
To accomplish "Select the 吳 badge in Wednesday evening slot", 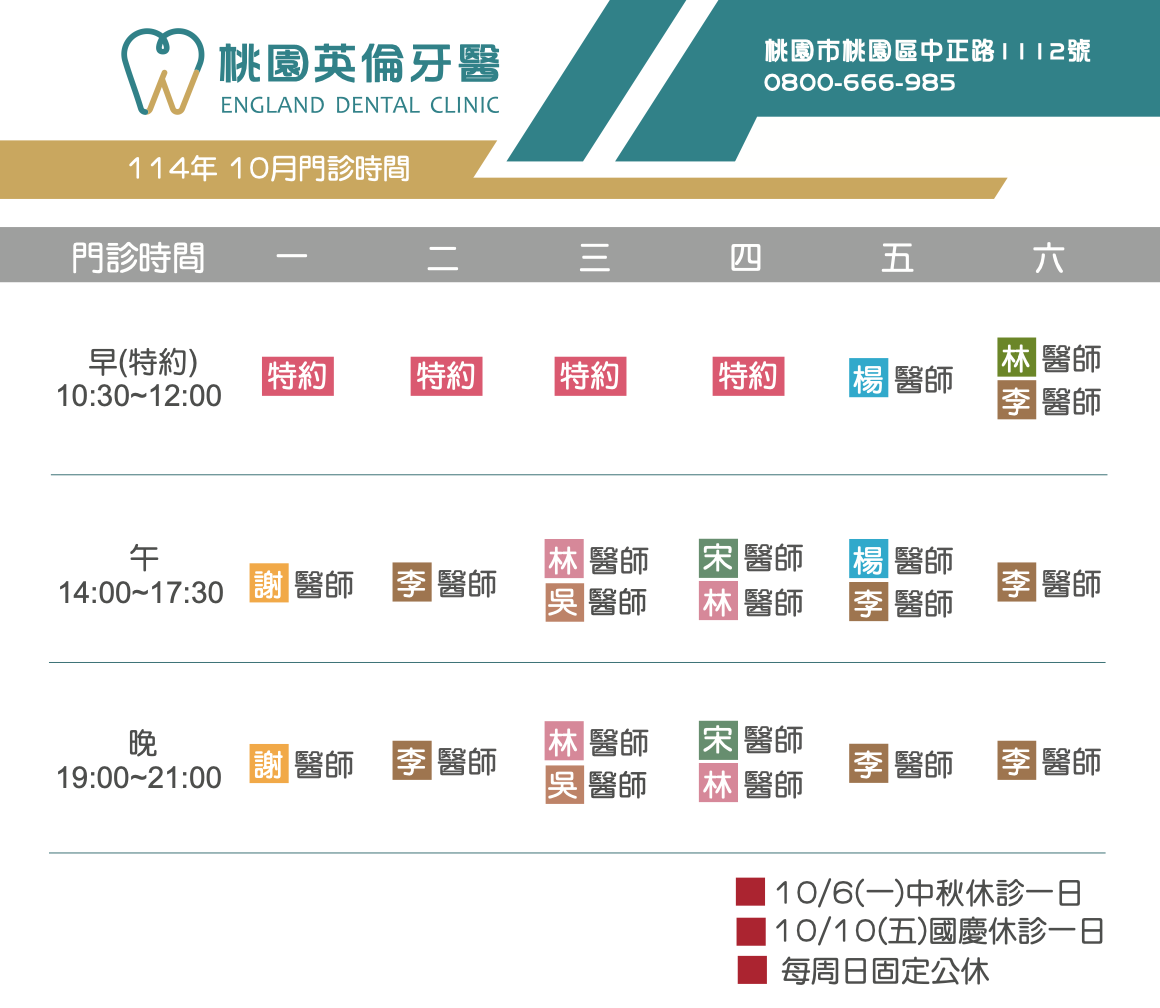I will (564, 785).
